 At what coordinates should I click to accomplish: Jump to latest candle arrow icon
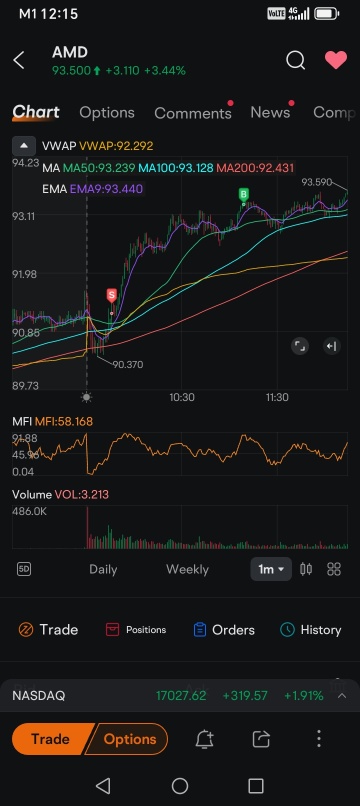[332, 346]
